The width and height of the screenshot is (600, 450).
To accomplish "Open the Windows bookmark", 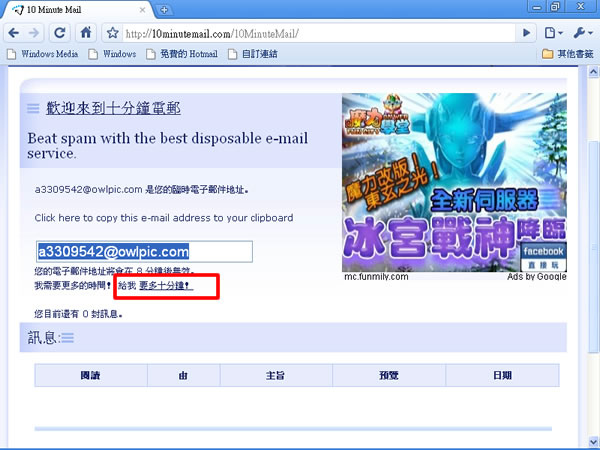I will 112,54.
